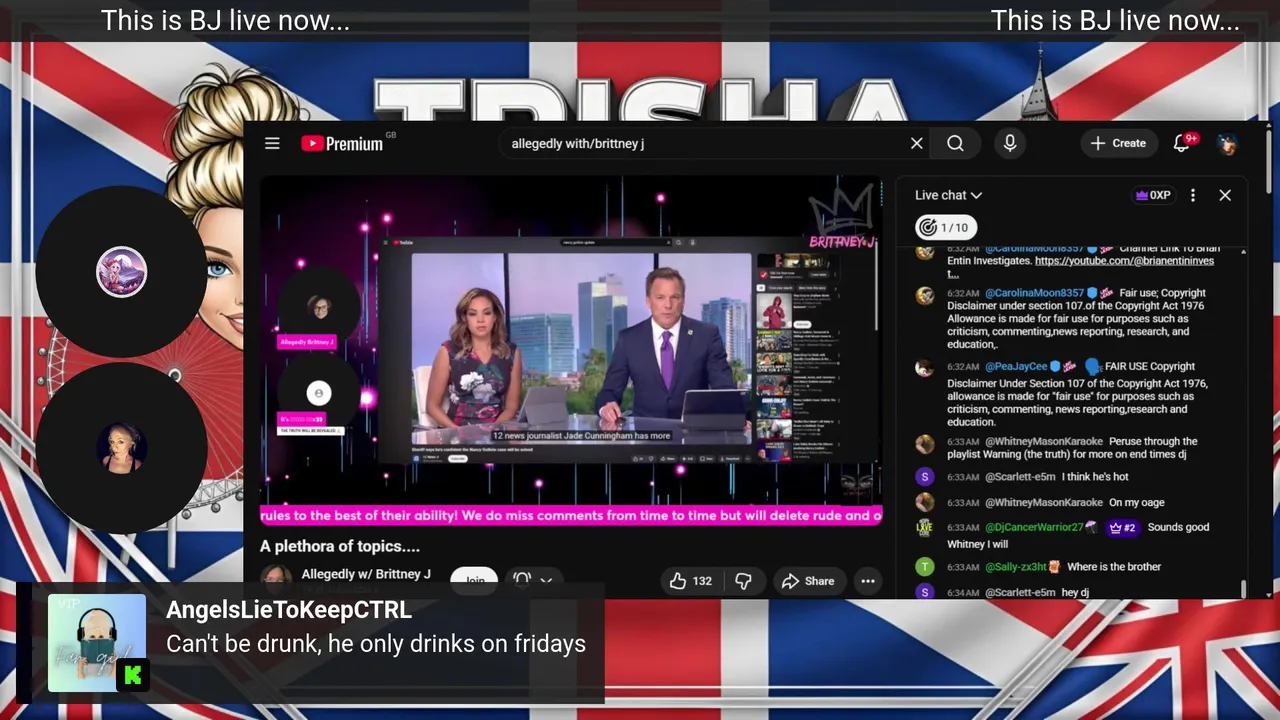Click CarolinaMoon8357's avatar on Fair use message
Screen dimensions: 1280x720
(925, 294)
